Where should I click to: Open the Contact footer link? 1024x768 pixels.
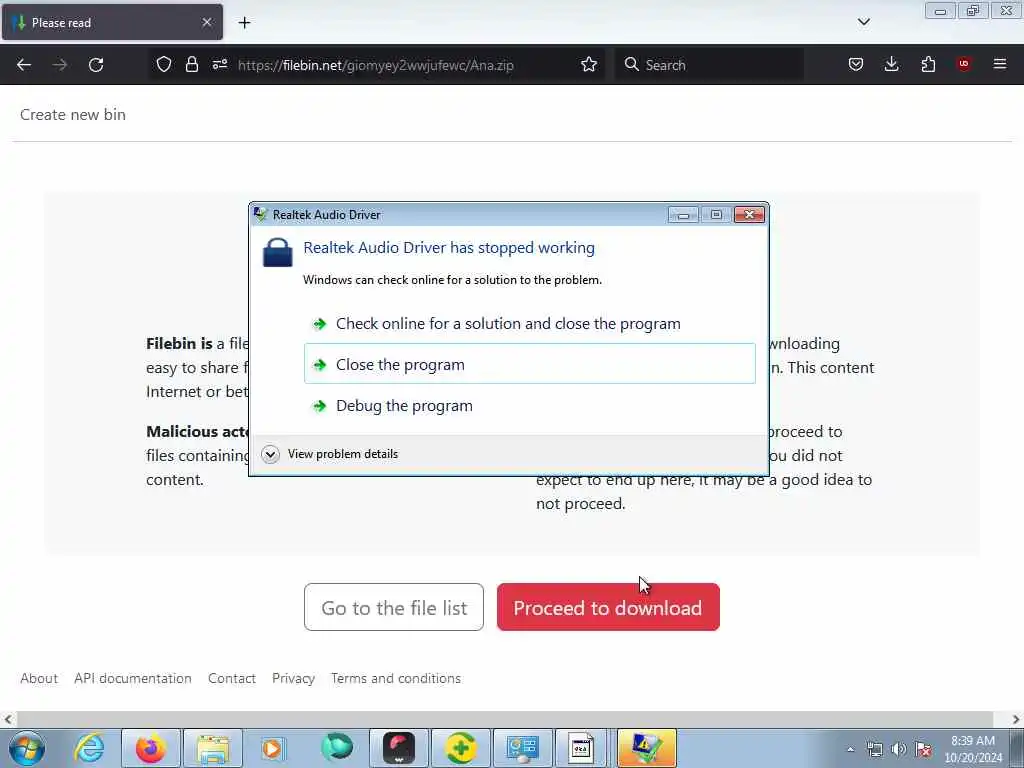[x=232, y=679]
